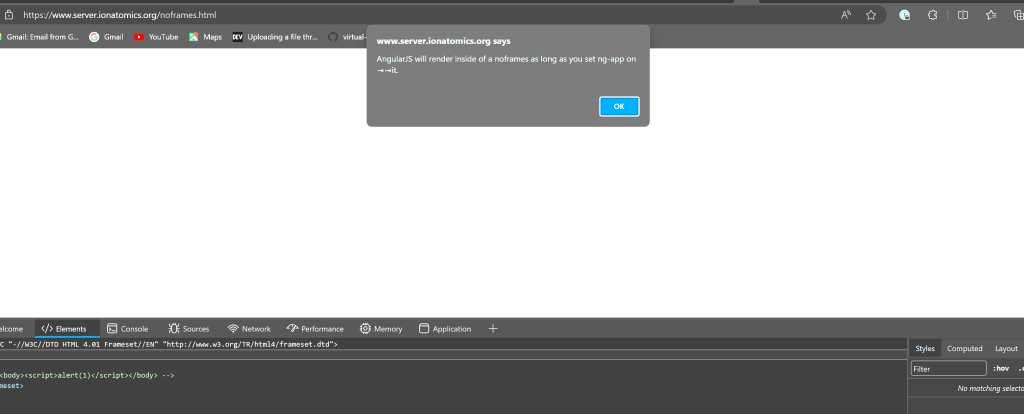The height and width of the screenshot is (414, 1024).
Task: Click the Styles Filter input field
Action: (x=948, y=369)
